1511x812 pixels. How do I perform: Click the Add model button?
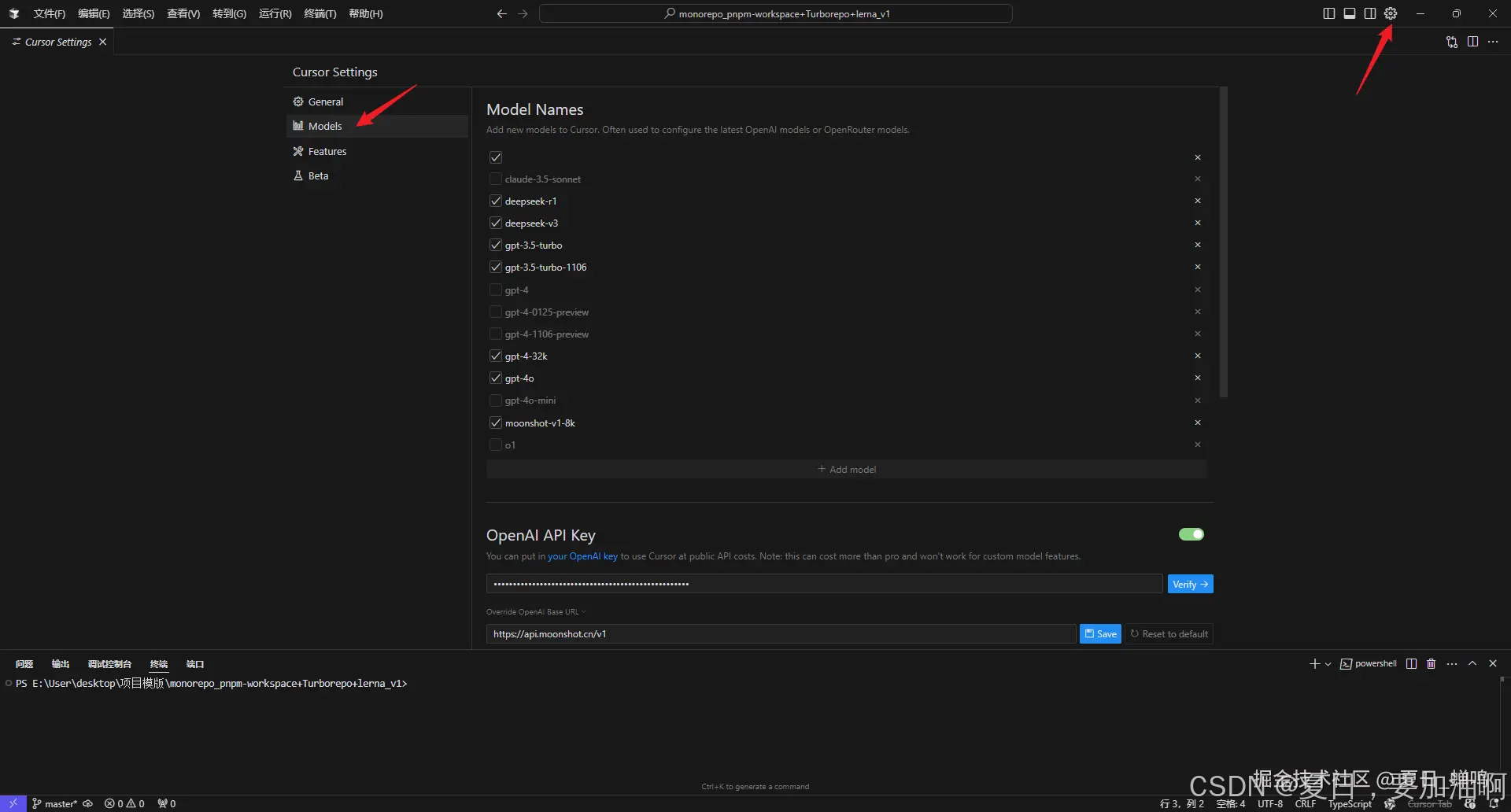(847, 469)
